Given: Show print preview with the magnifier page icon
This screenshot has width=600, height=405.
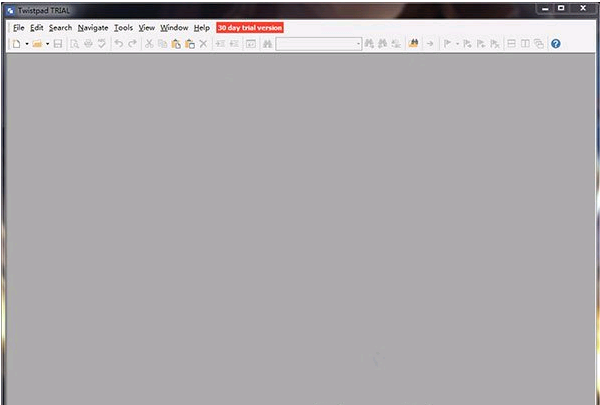Looking at the screenshot, I should tap(75, 44).
